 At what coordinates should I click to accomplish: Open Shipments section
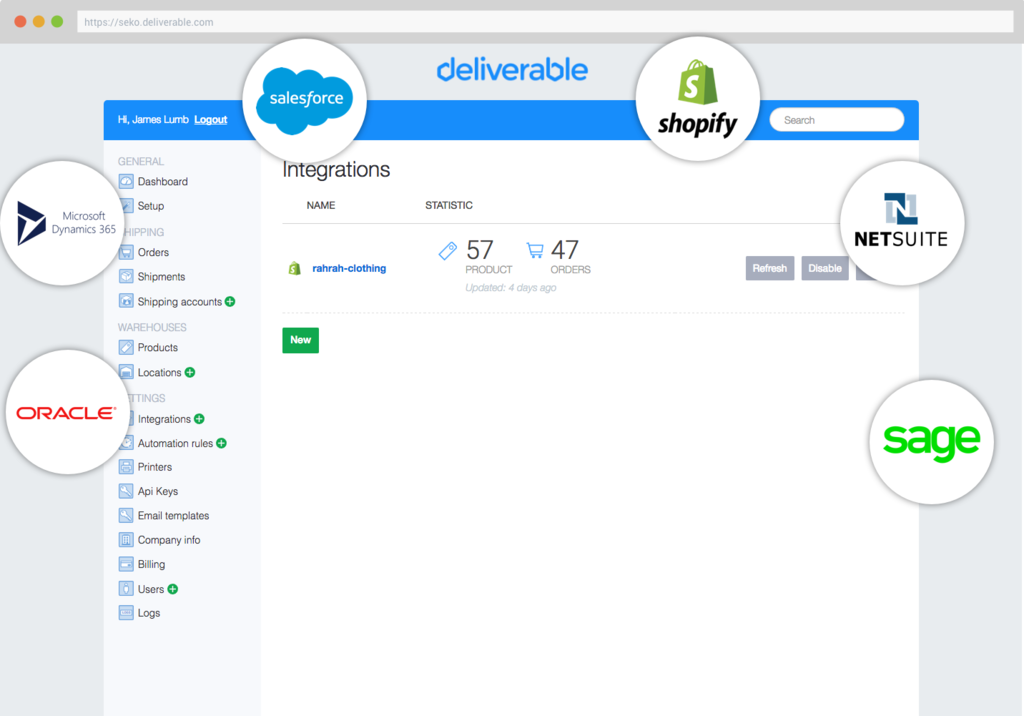(x=161, y=277)
